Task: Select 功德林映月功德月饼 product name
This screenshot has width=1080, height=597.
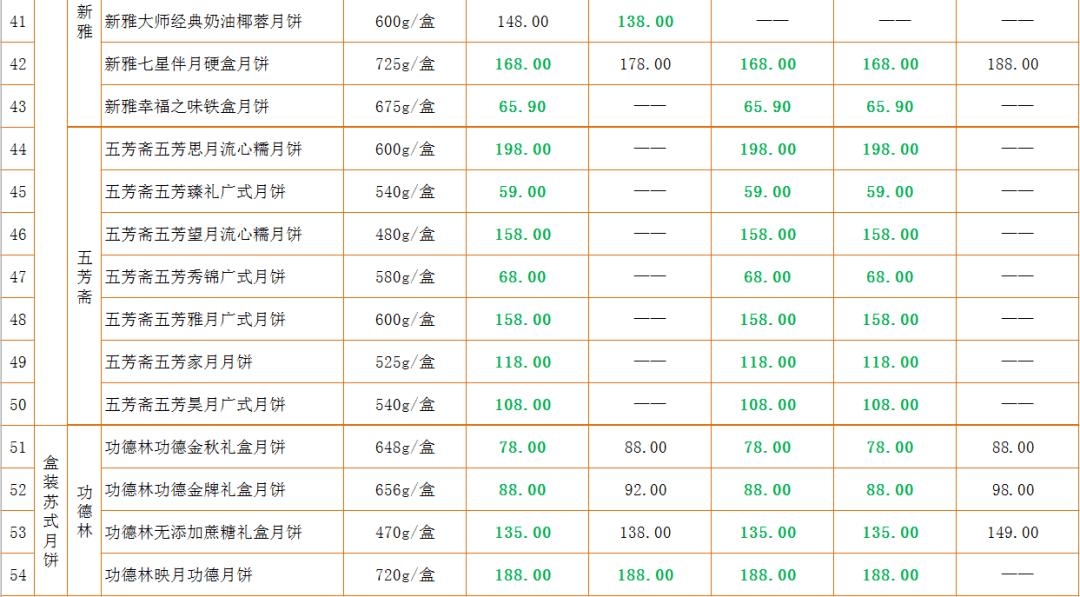Action: 179,575
